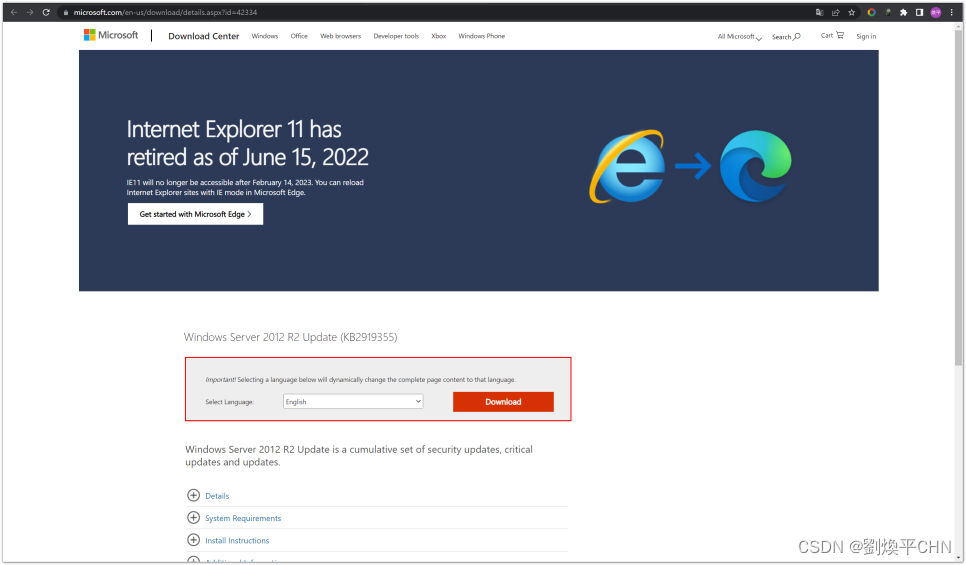Open the purple profile avatar
The width and height of the screenshot is (966, 565).
pyautogui.click(x=936, y=12)
